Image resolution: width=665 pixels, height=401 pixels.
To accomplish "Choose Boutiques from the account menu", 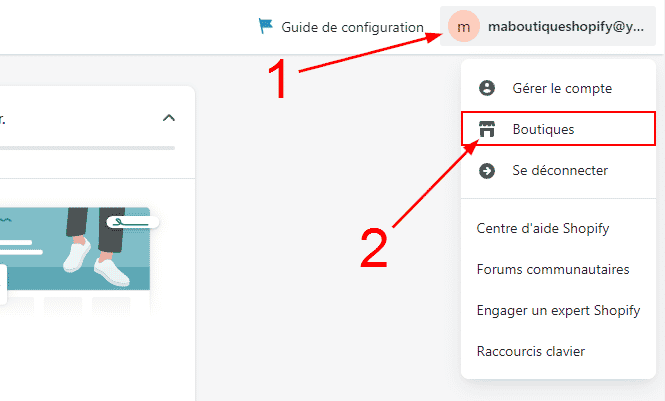I will click(558, 129).
